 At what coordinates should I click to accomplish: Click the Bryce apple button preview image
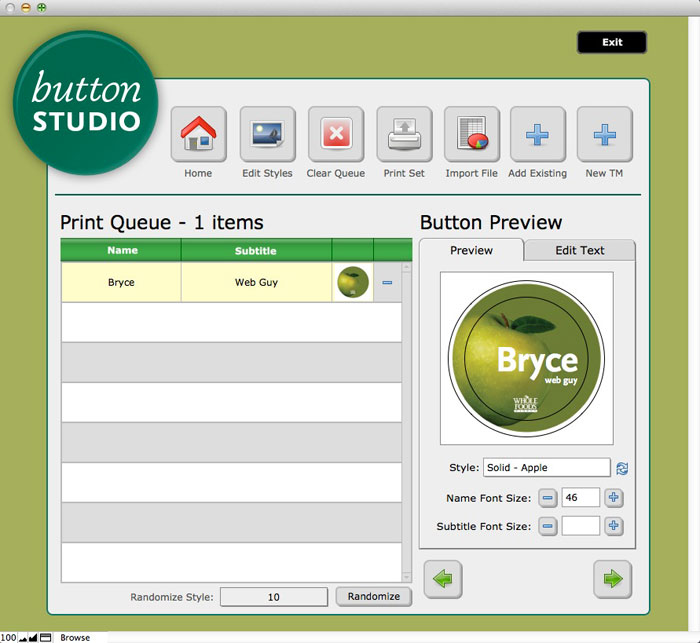[527, 358]
